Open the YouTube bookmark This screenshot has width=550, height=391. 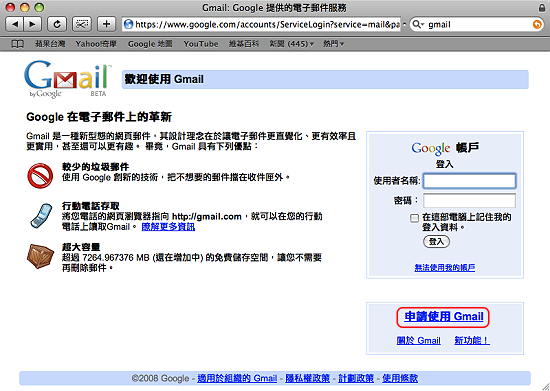click(x=201, y=44)
